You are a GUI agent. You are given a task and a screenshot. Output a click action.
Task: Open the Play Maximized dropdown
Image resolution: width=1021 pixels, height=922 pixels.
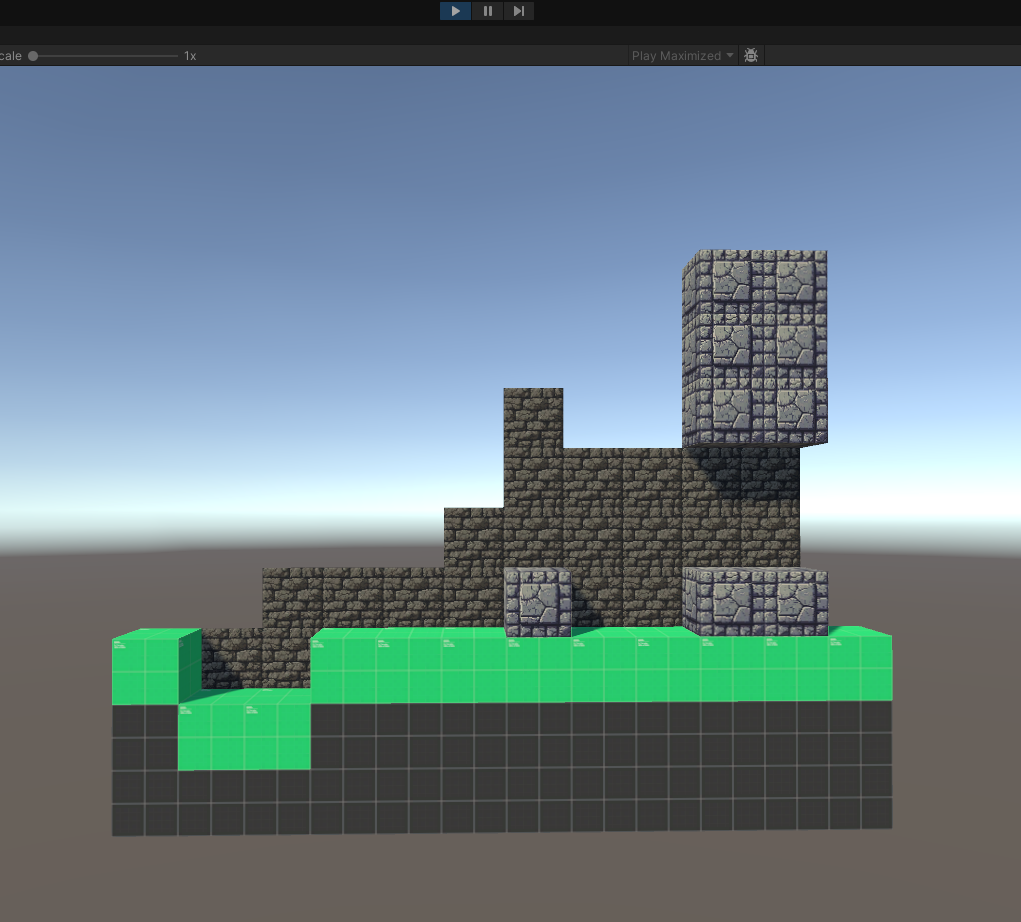(682, 56)
